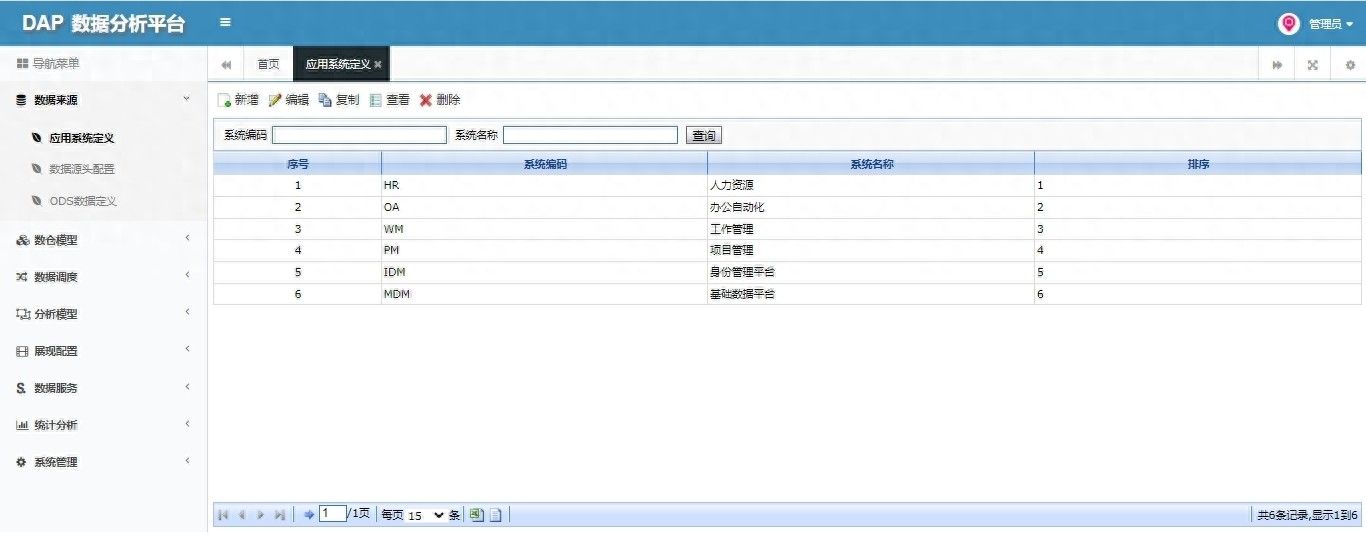Go to next page in pager
This screenshot has width=1366, height=533.
point(261,515)
